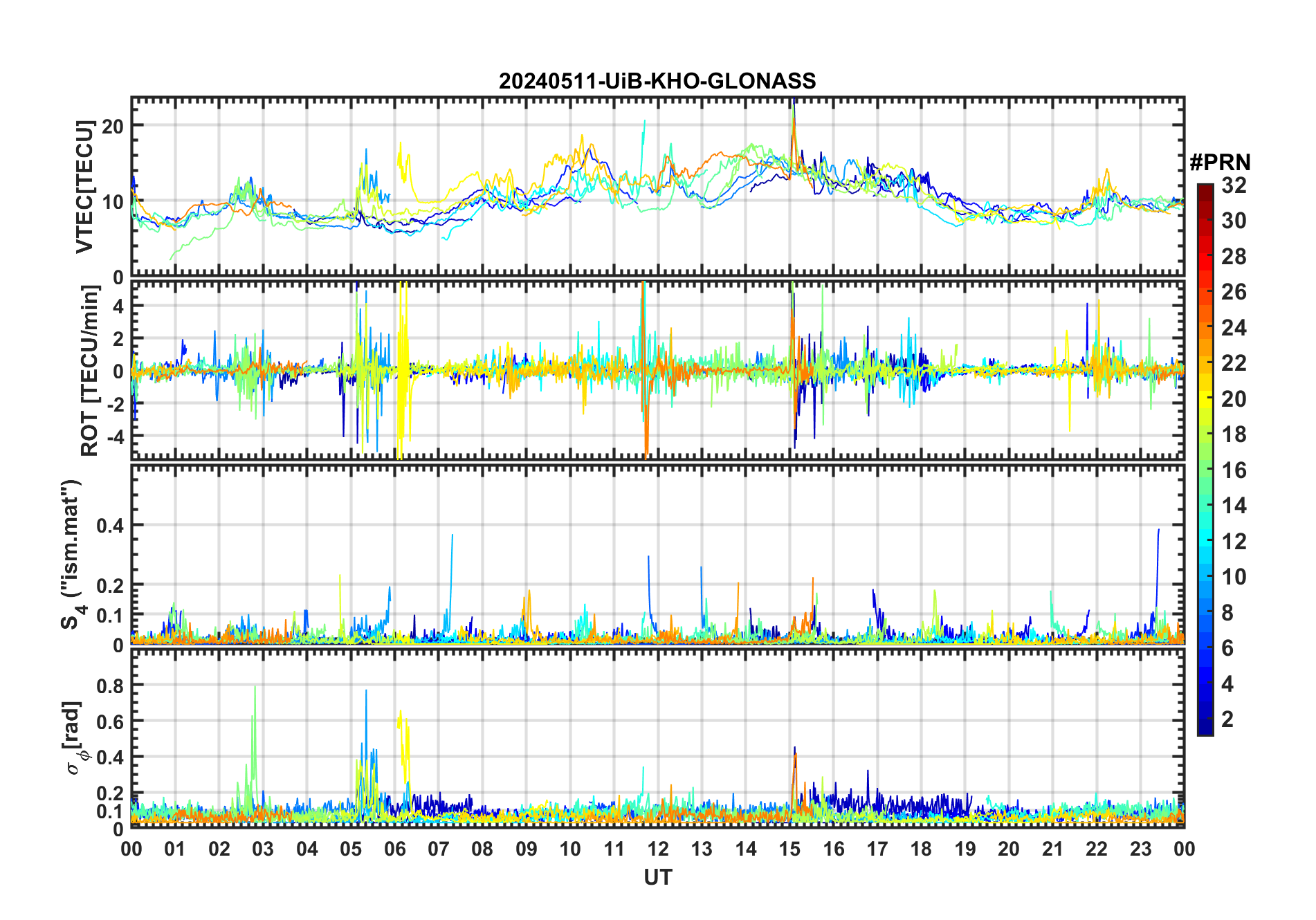This screenshot has width=1316, height=920.
Task: Click the 0.4 tick on S4 axis
Action: point(110,526)
